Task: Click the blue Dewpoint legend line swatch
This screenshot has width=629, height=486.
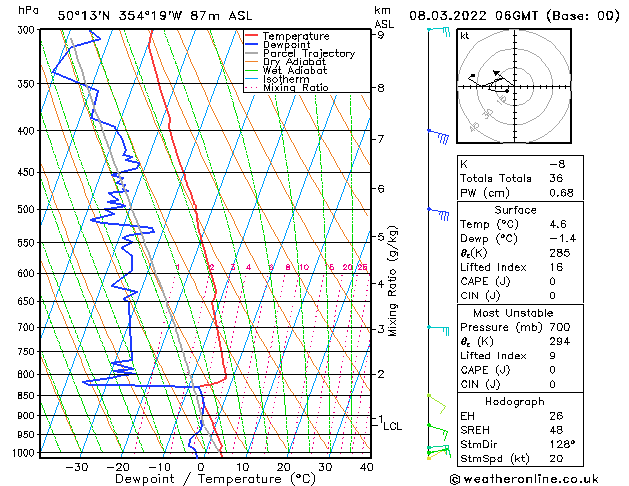Action: tap(252, 44)
